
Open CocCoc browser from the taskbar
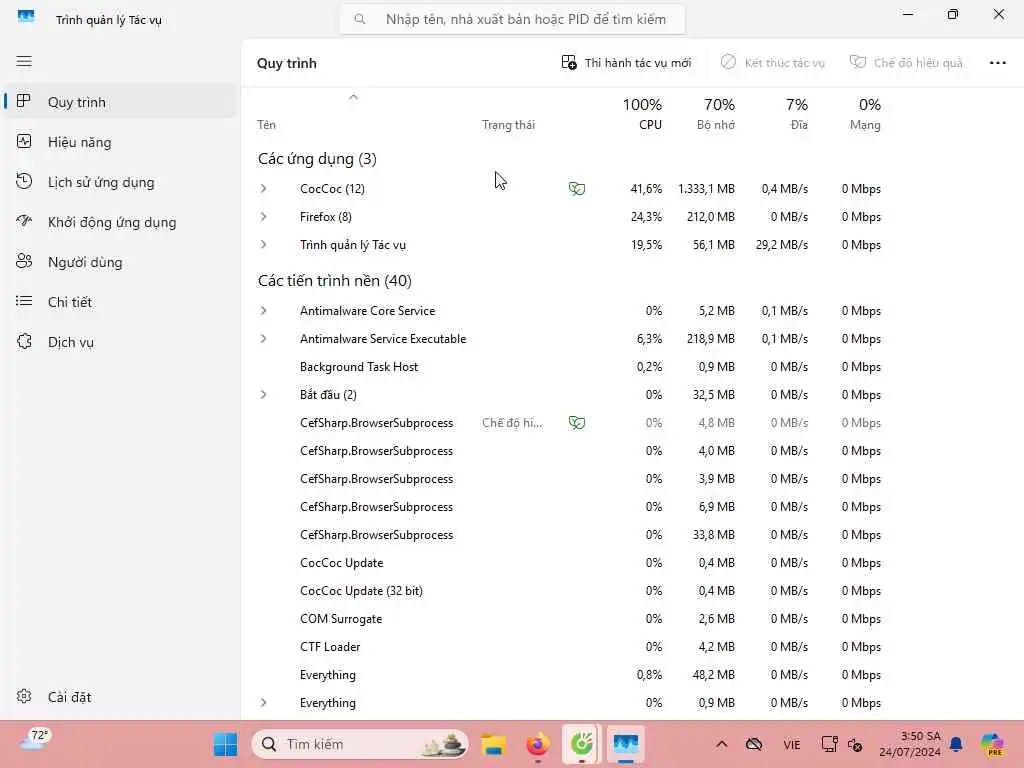[x=581, y=744]
